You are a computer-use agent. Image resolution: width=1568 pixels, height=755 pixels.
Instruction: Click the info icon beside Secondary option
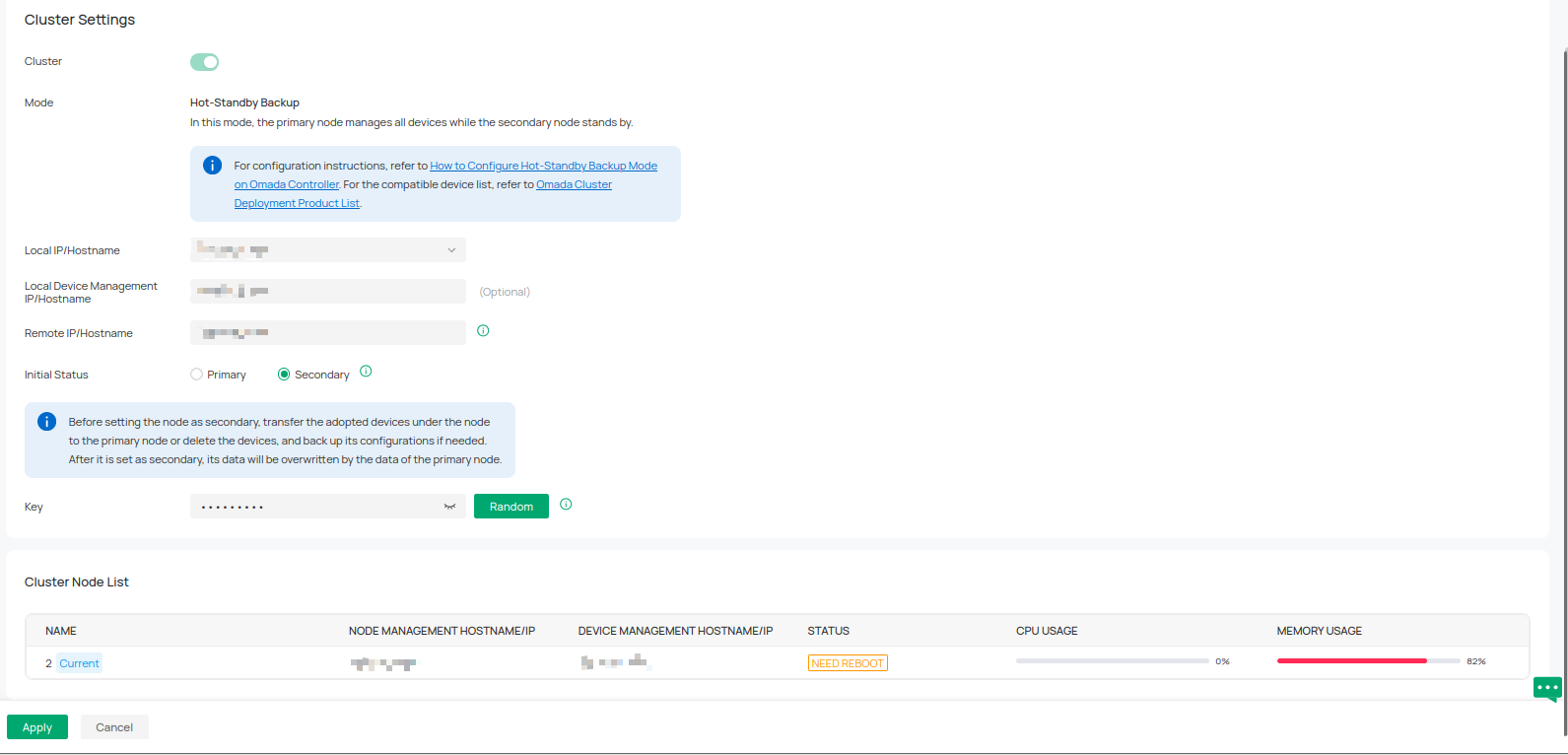pyautogui.click(x=366, y=372)
